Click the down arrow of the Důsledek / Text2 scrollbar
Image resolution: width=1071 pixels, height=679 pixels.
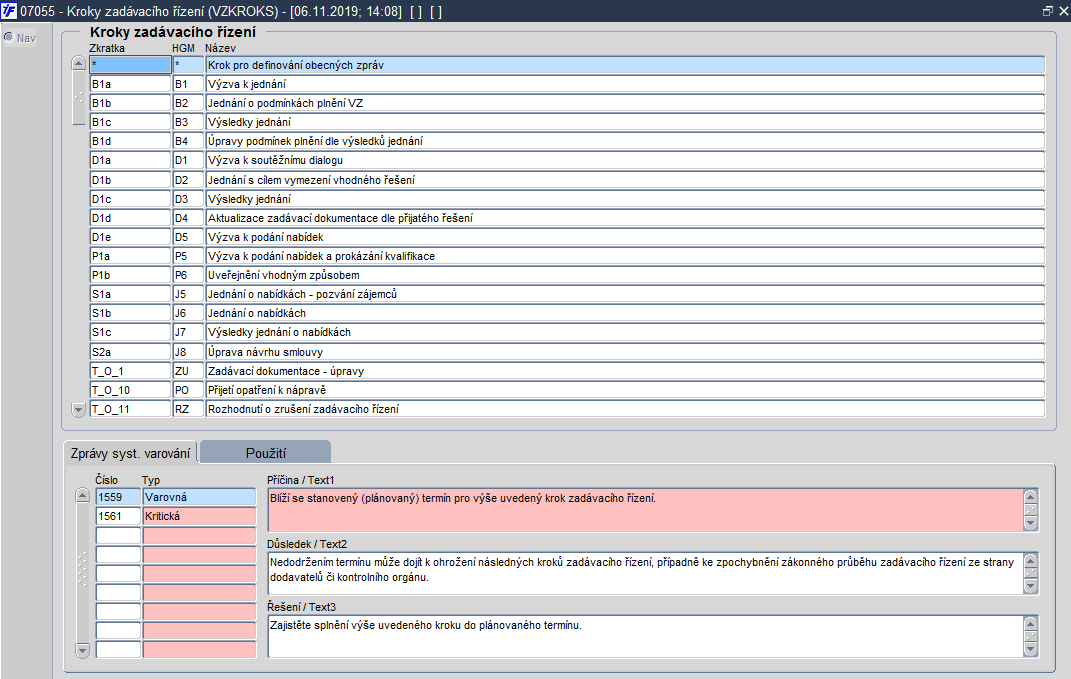[1031, 587]
